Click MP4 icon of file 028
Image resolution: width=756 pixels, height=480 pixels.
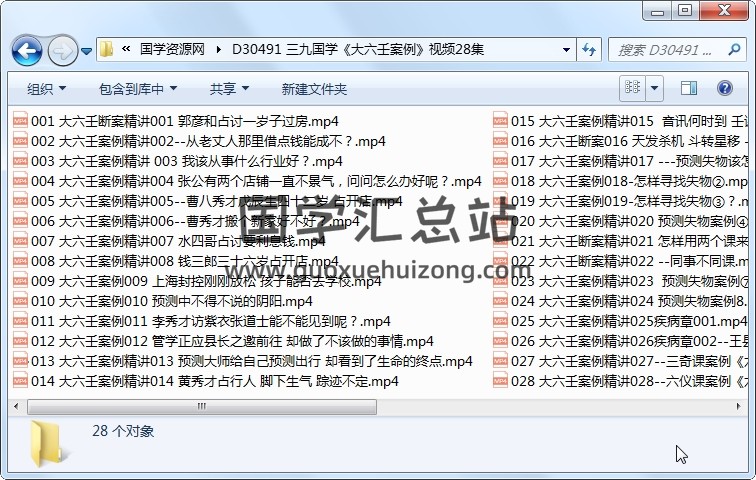pyautogui.click(x=500, y=381)
